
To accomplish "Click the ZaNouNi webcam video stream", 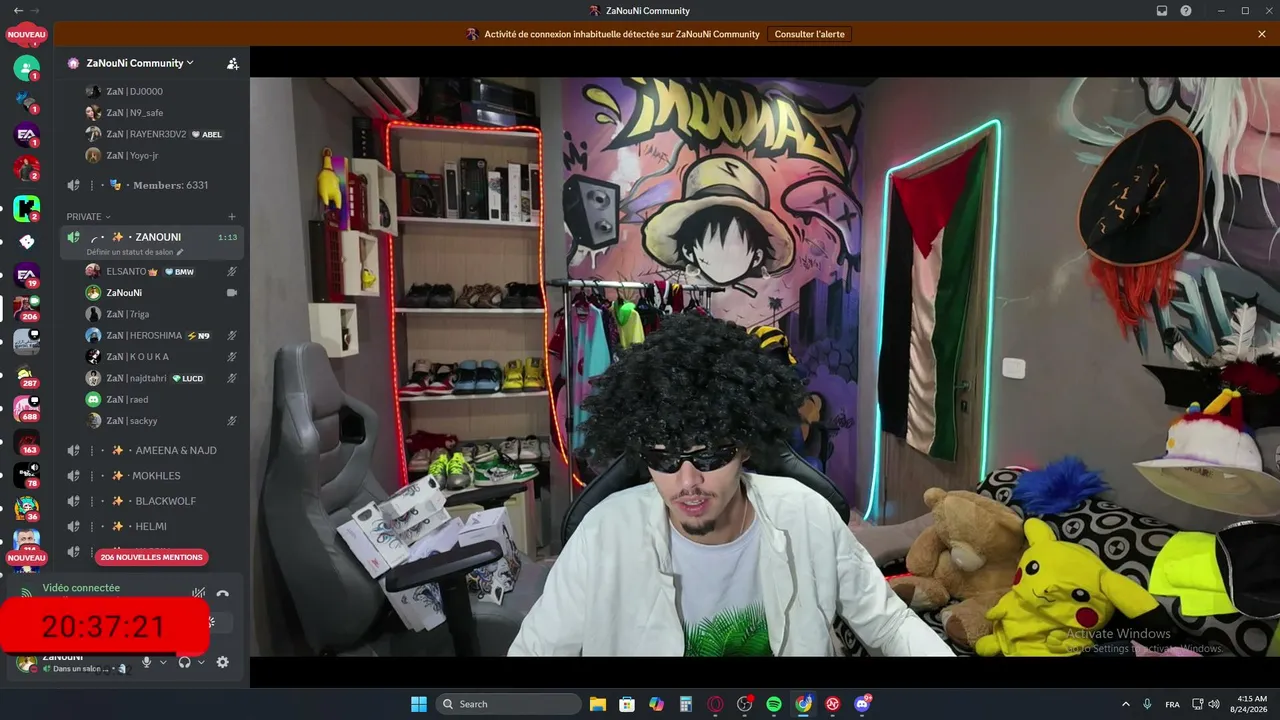I will pos(765,367).
